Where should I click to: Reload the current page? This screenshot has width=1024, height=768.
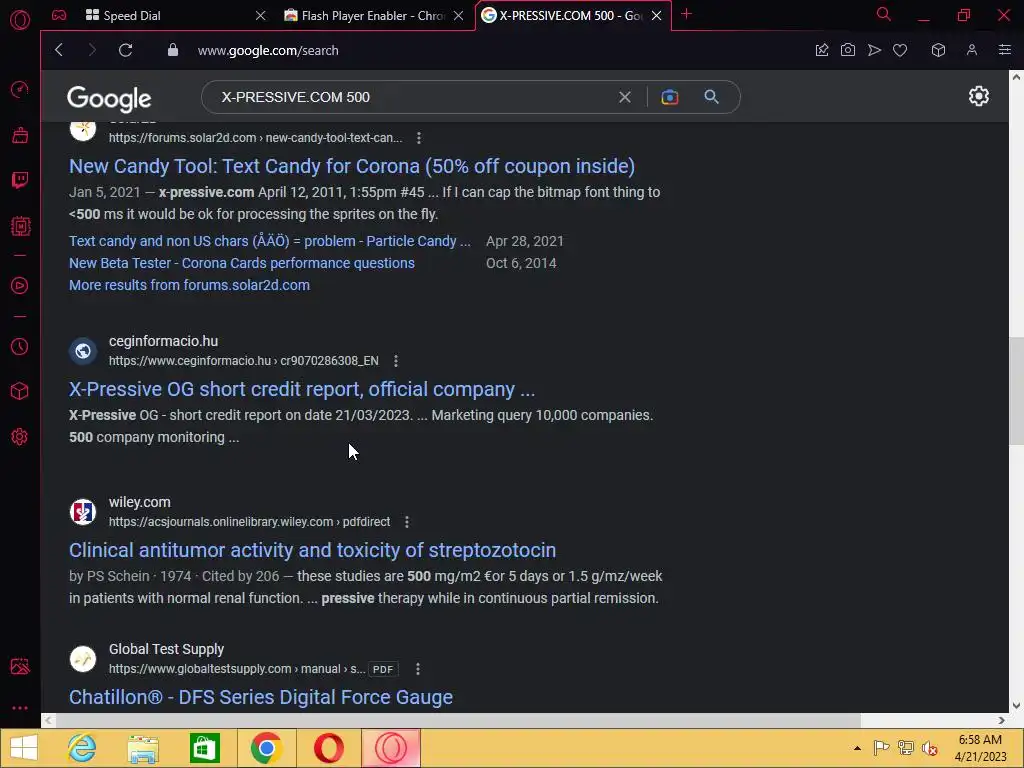125,50
